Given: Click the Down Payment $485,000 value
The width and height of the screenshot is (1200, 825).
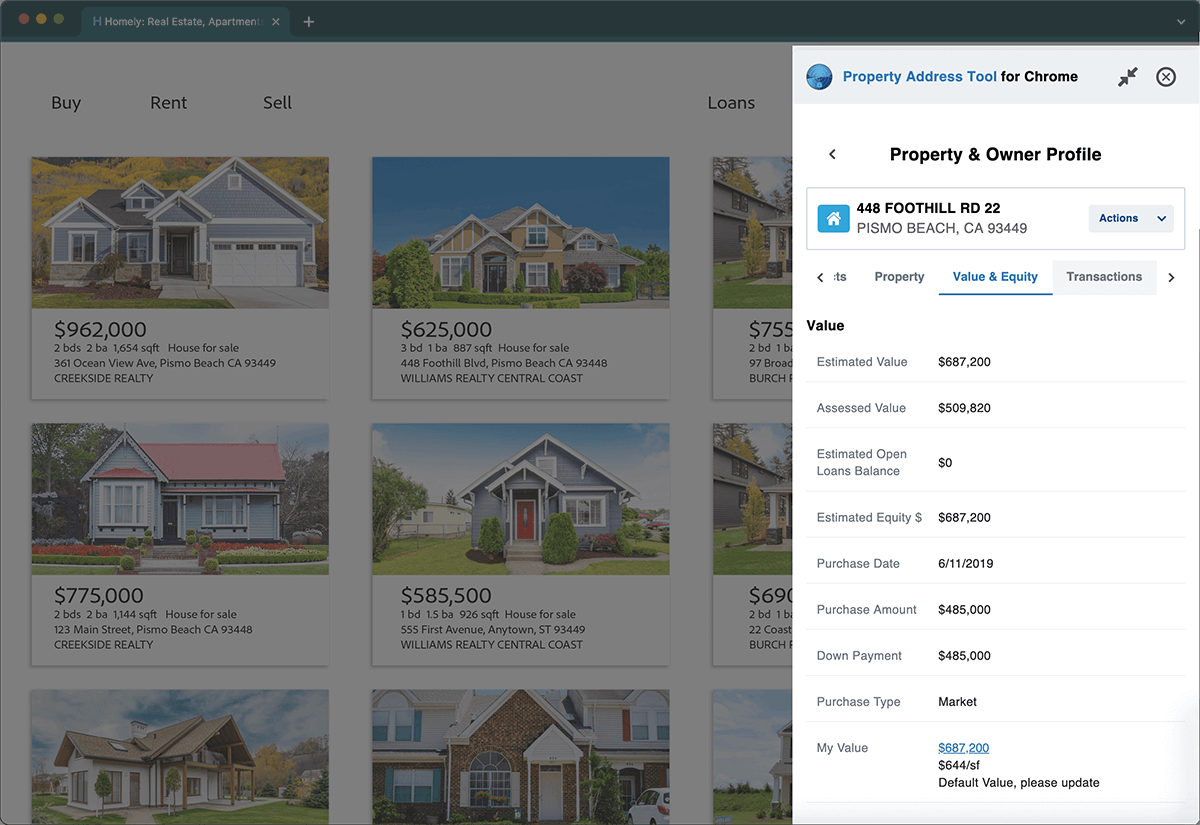Looking at the screenshot, I should click(x=964, y=656).
